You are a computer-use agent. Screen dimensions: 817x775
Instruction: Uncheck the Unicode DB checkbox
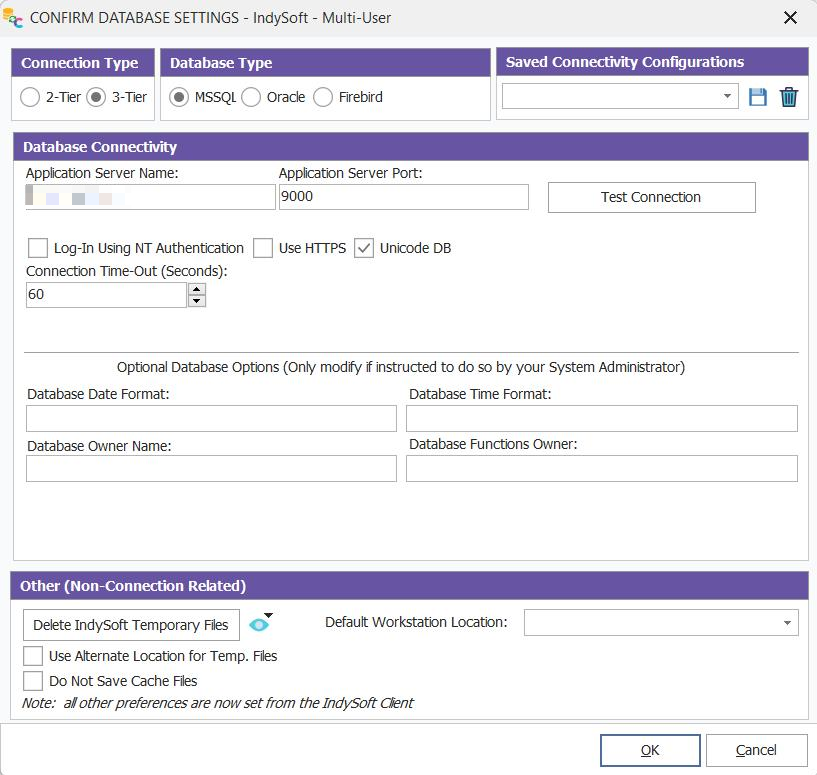click(364, 248)
